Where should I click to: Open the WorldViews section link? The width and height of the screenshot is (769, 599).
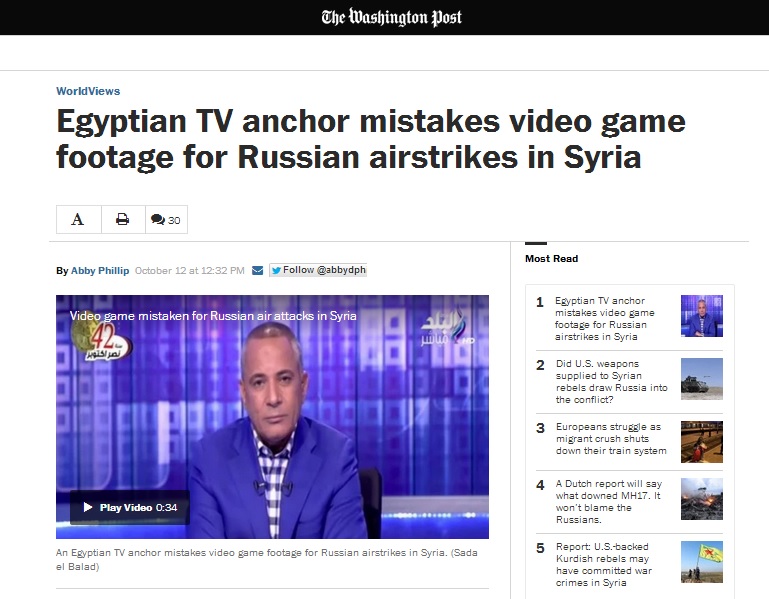pos(88,91)
